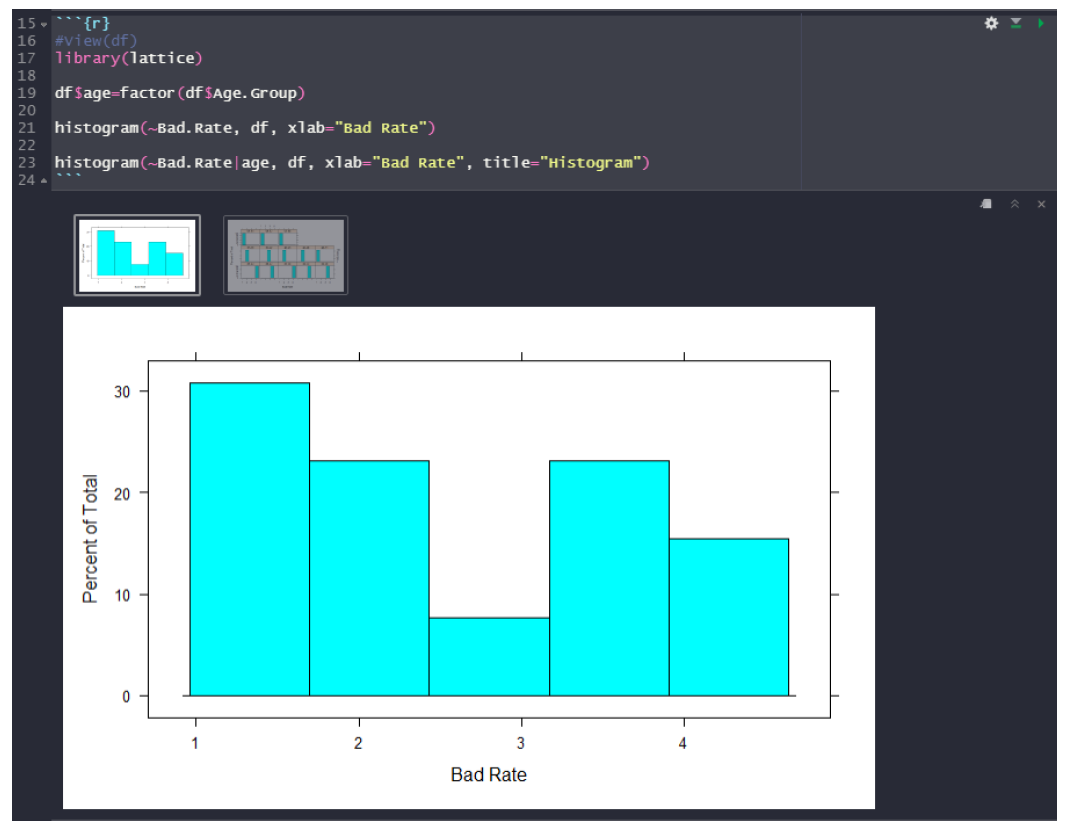Click the rightmost histogram bar, right of Bad Rate 4
The height and width of the screenshot is (825, 1072).
[729, 617]
